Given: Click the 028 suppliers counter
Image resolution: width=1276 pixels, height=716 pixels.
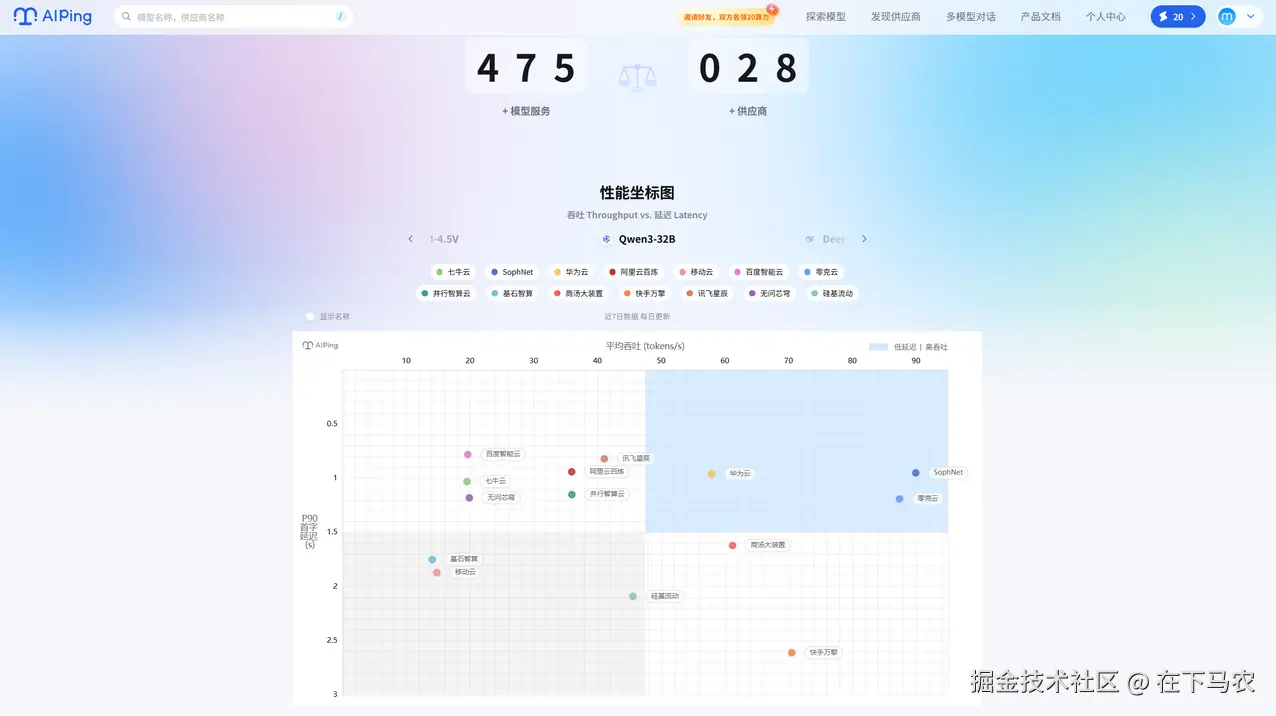Looking at the screenshot, I should (748, 68).
